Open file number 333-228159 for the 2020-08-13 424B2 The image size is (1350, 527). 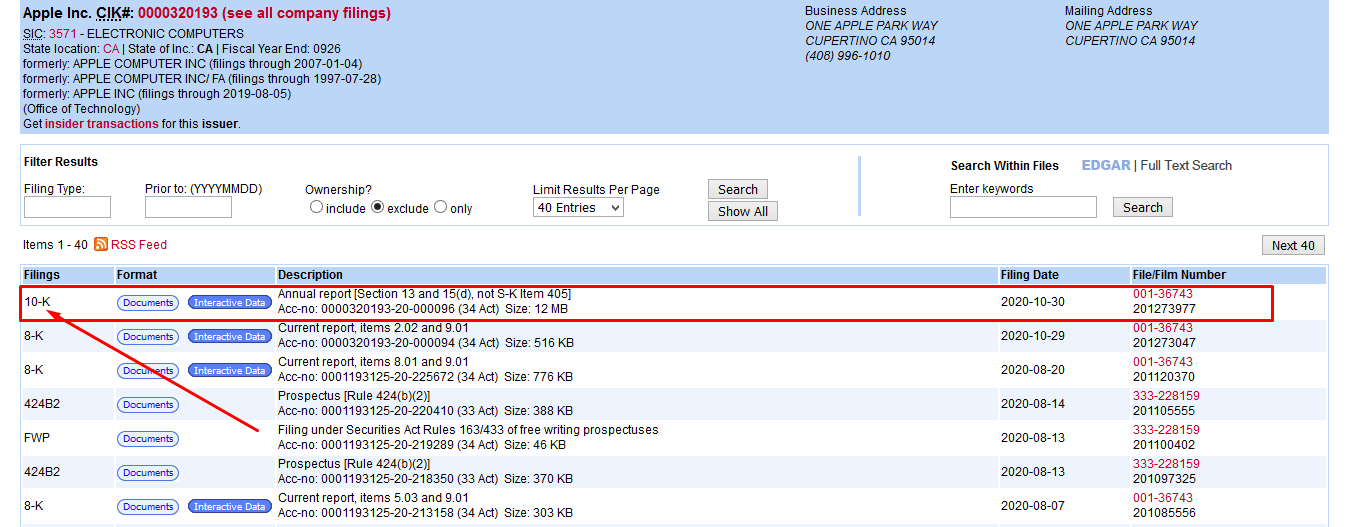click(1166, 464)
